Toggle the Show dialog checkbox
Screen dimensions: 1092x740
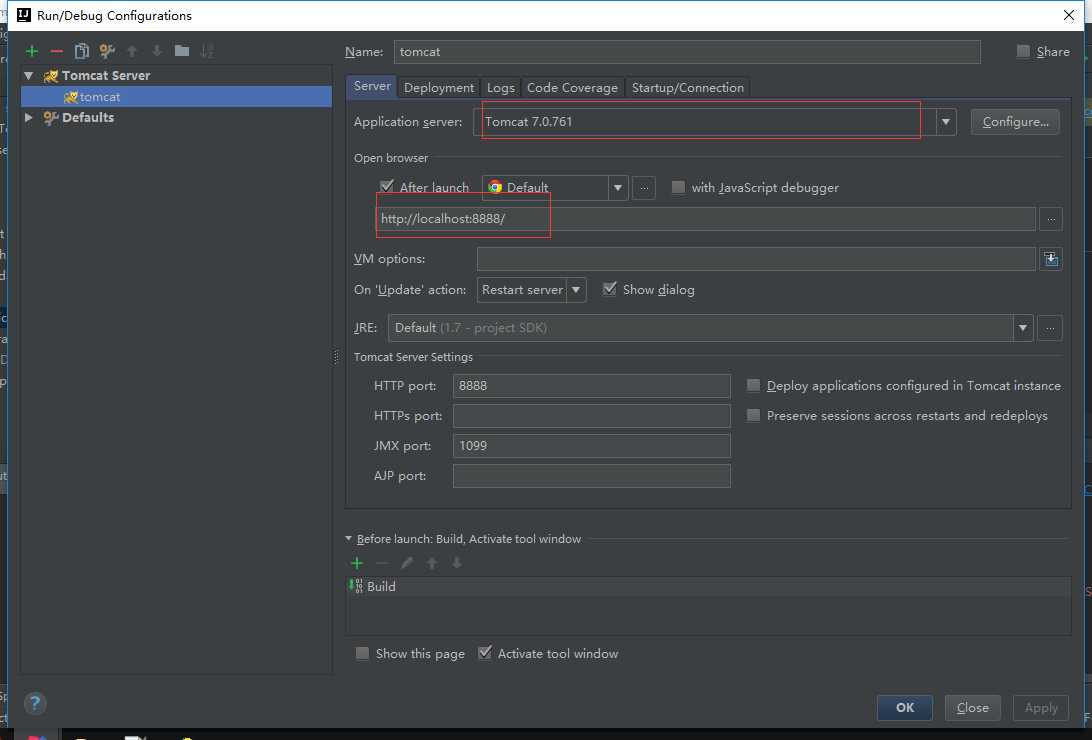[609, 288]
